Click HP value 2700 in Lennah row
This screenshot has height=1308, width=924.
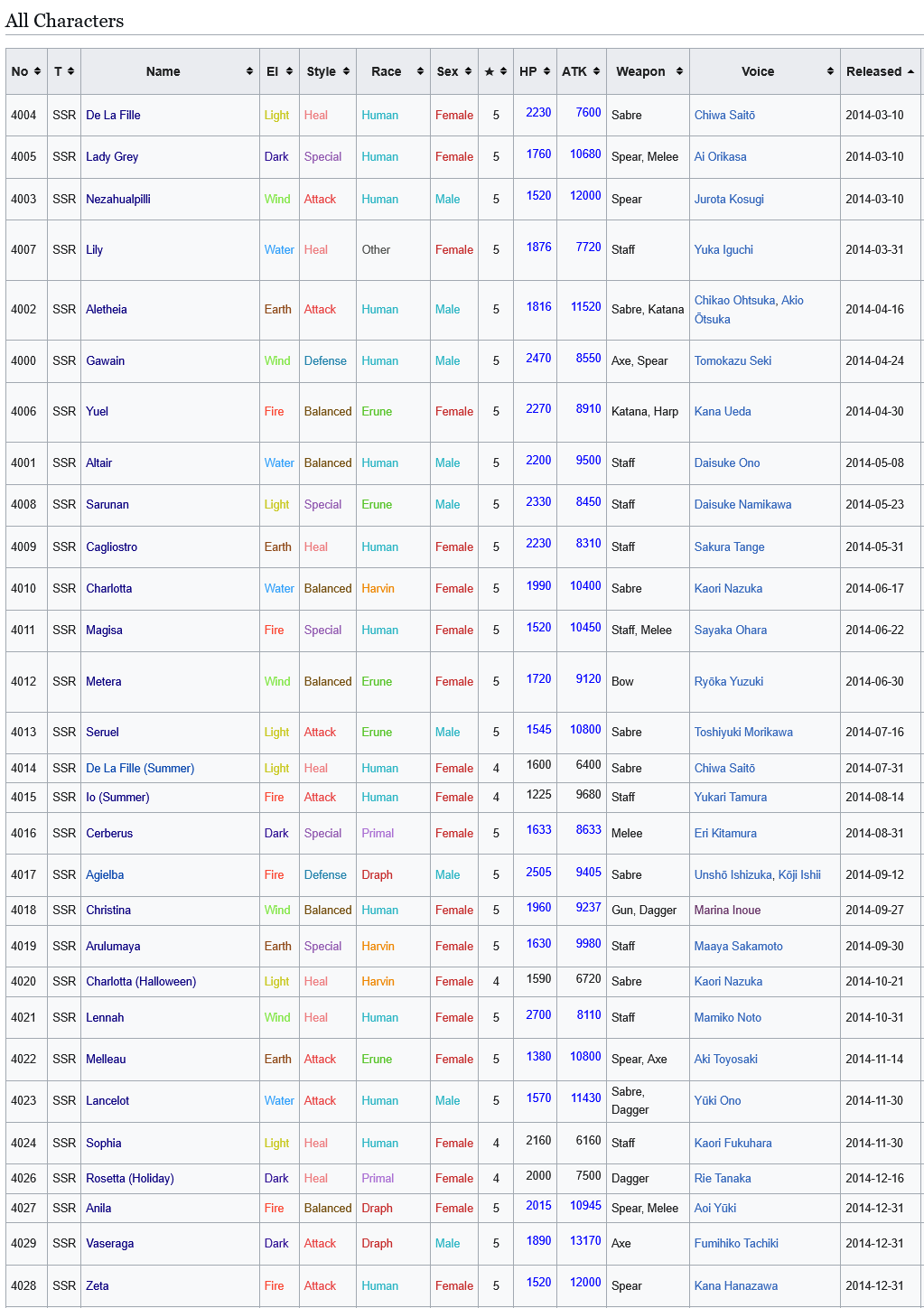click(538, 1014)
